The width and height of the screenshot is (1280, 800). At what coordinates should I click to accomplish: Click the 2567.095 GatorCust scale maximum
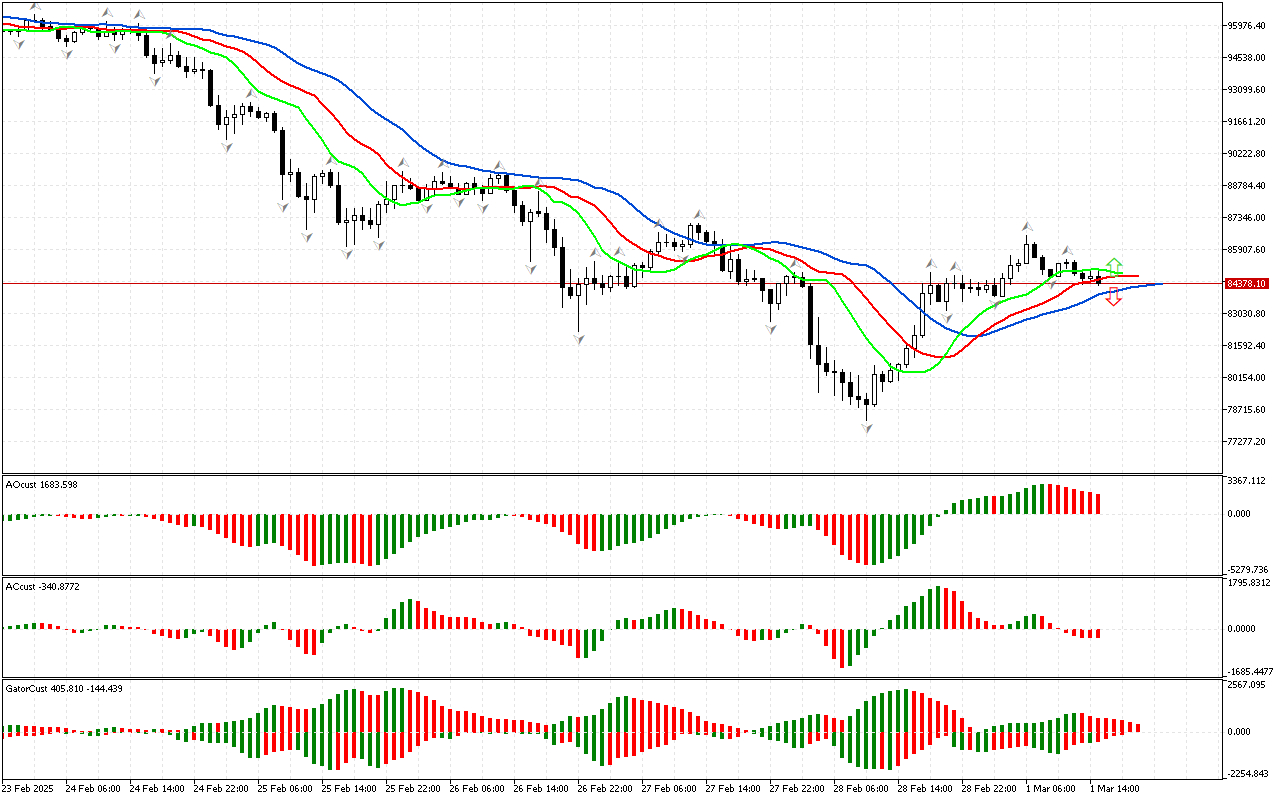pyautogui.click(x=1246, y=686)
